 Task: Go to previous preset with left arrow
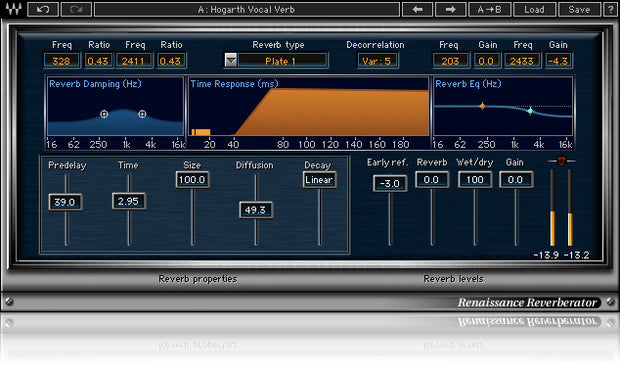pyautogui.click(x=418, y=9)
